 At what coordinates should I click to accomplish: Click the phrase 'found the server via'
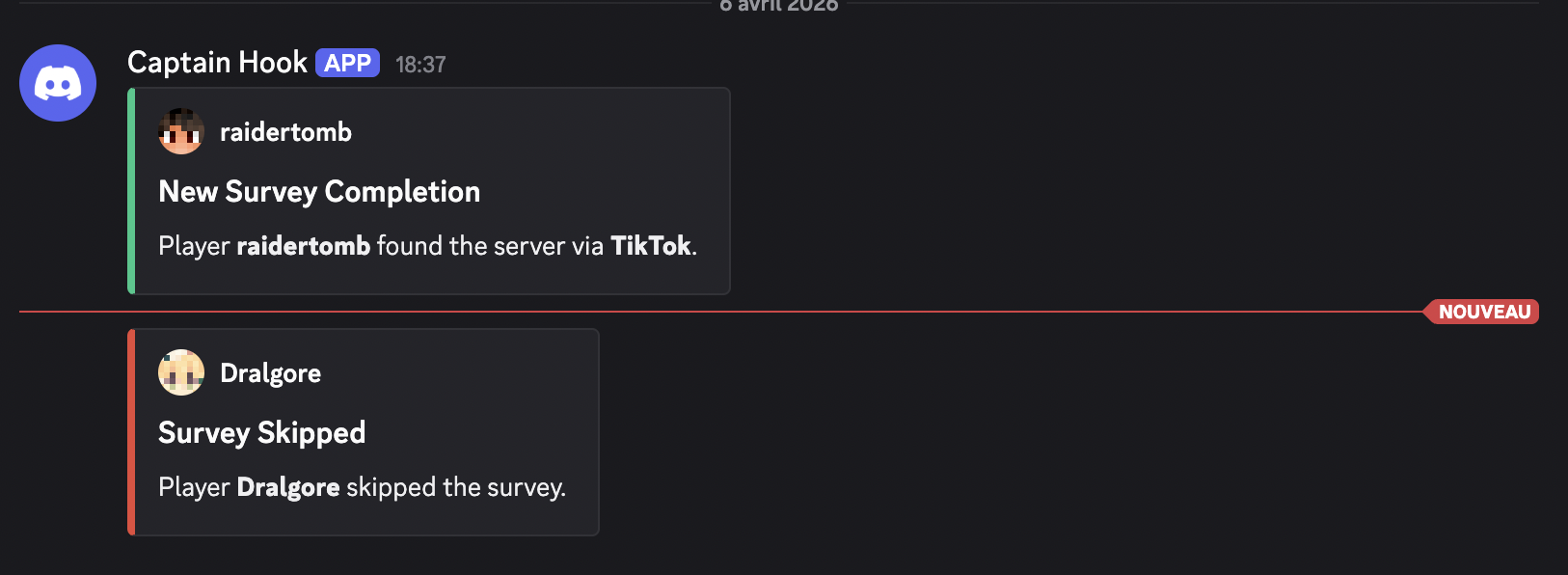pos(490,246)
